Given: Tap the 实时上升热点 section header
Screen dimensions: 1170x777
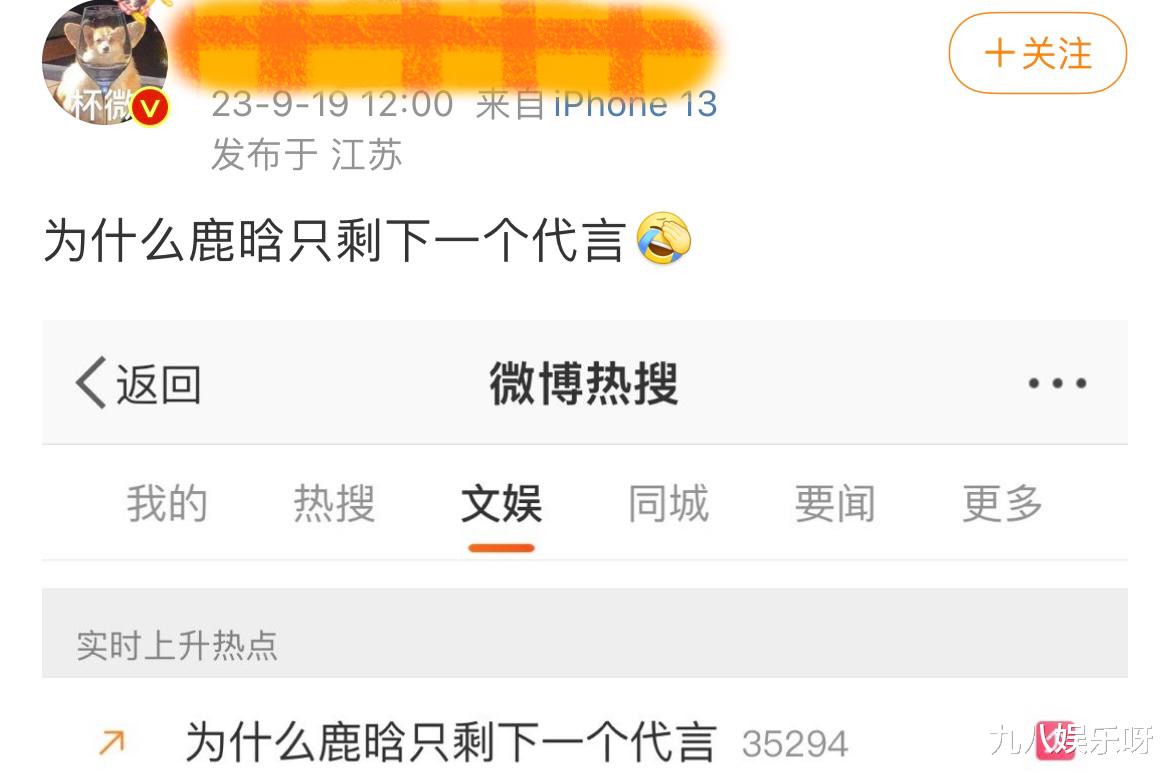Looking at the screenshot, I should point(177,645).
